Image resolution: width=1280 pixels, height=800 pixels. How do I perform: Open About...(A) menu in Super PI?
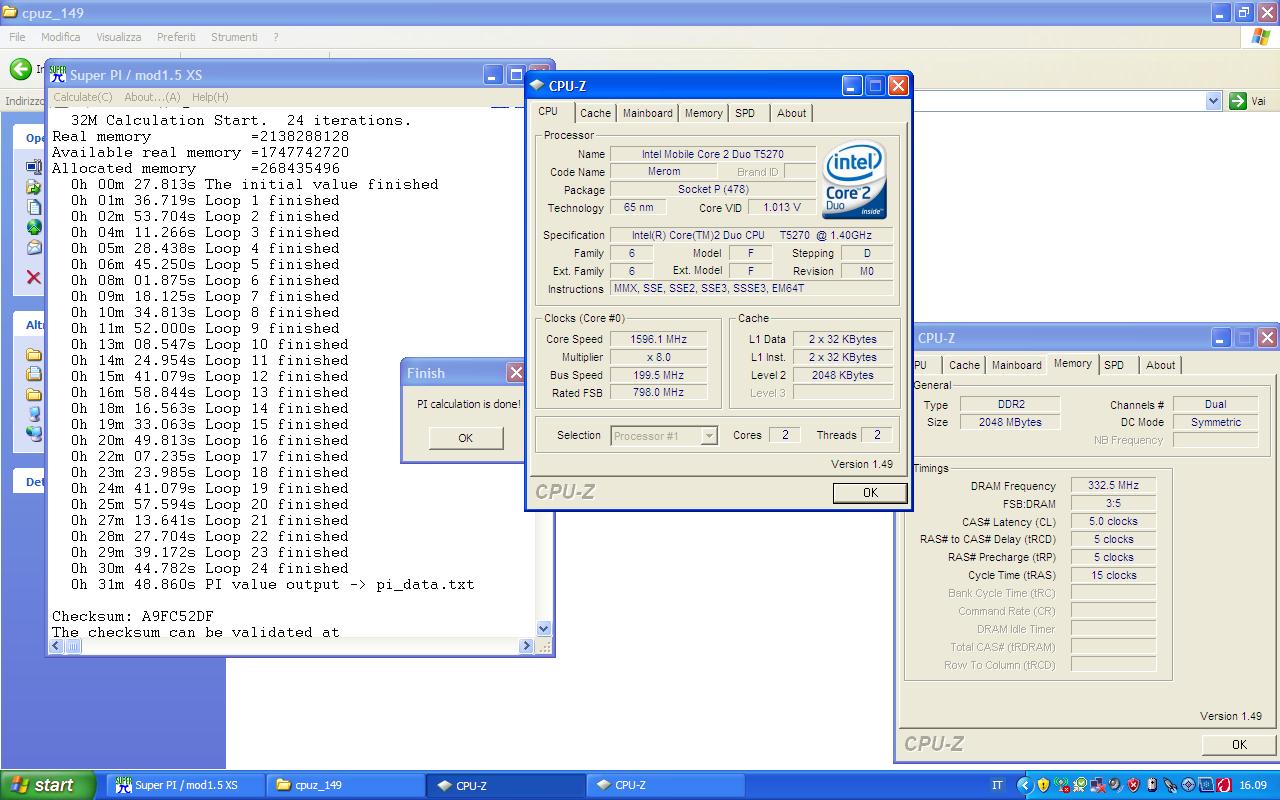[x=152, y=97]
